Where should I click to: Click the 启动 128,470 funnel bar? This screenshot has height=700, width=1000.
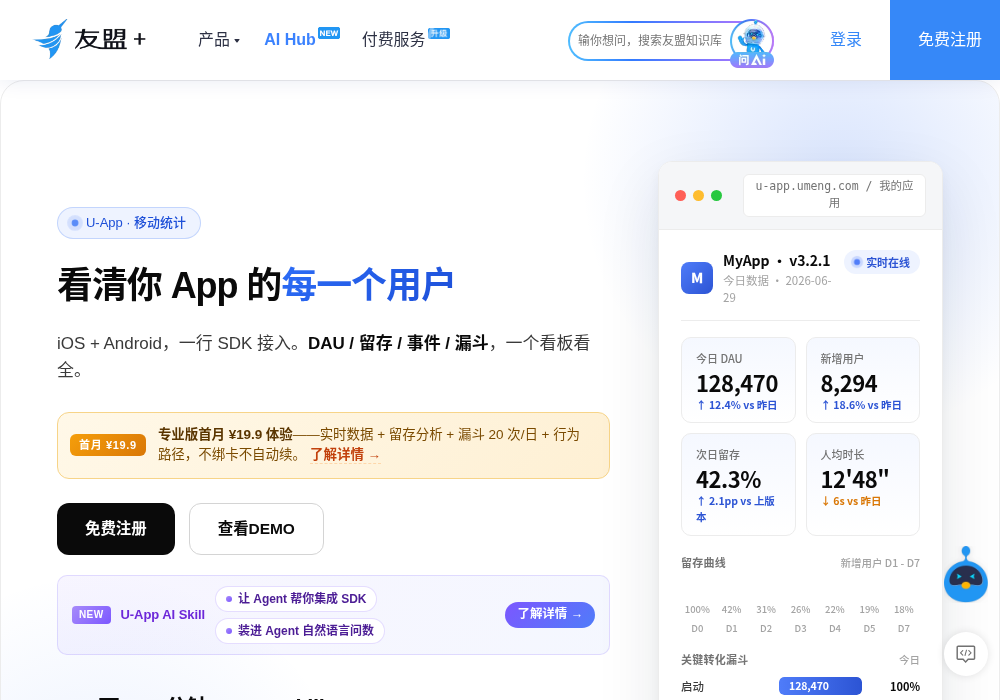click(x=820, y=686)
